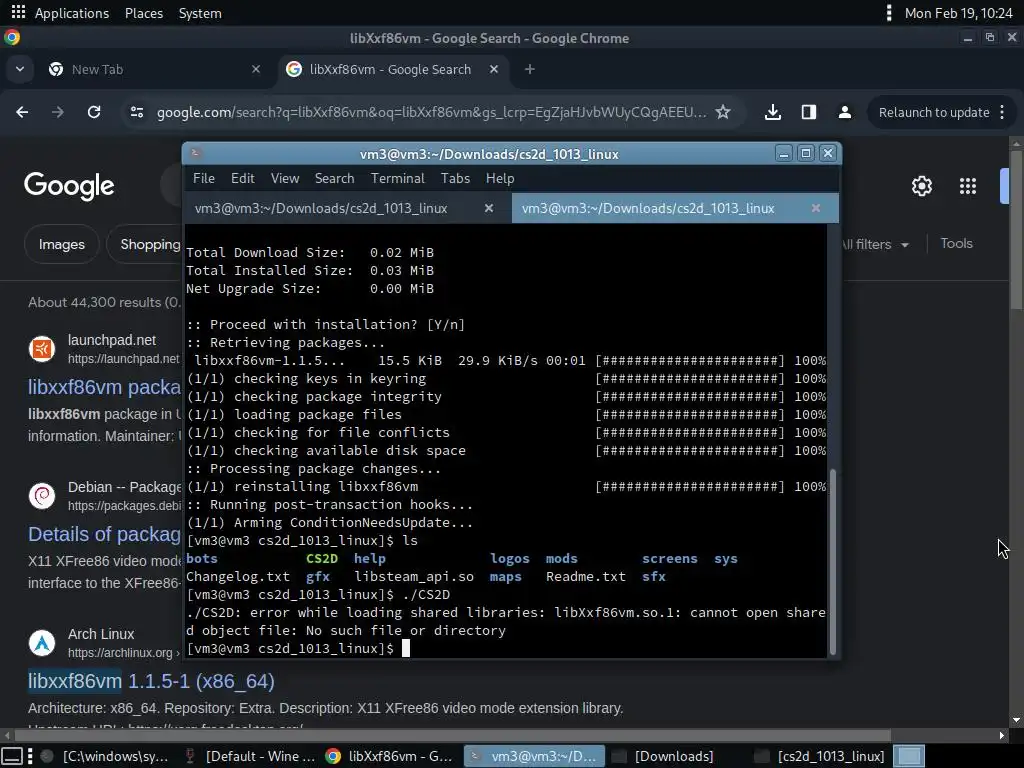
Task: Click the clock Mon Feb 19, 10:24
Action: tap(959, 13)
